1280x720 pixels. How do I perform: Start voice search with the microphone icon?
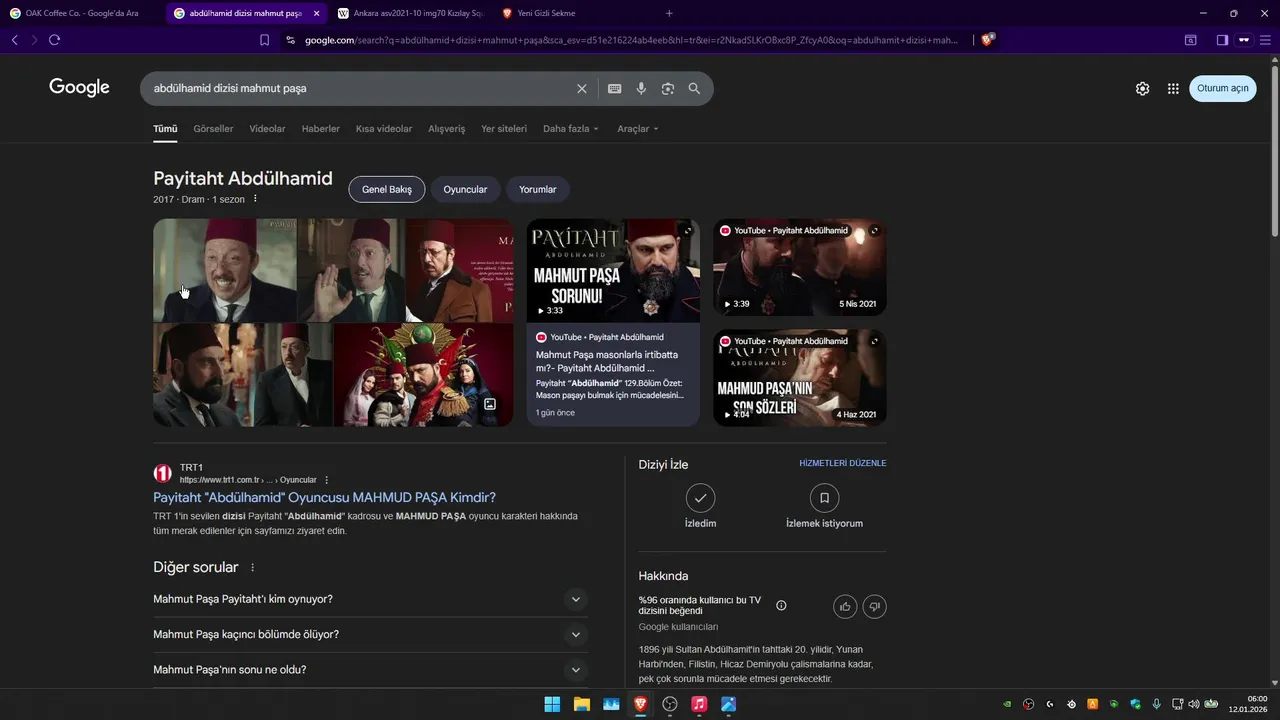click(641, 89)
